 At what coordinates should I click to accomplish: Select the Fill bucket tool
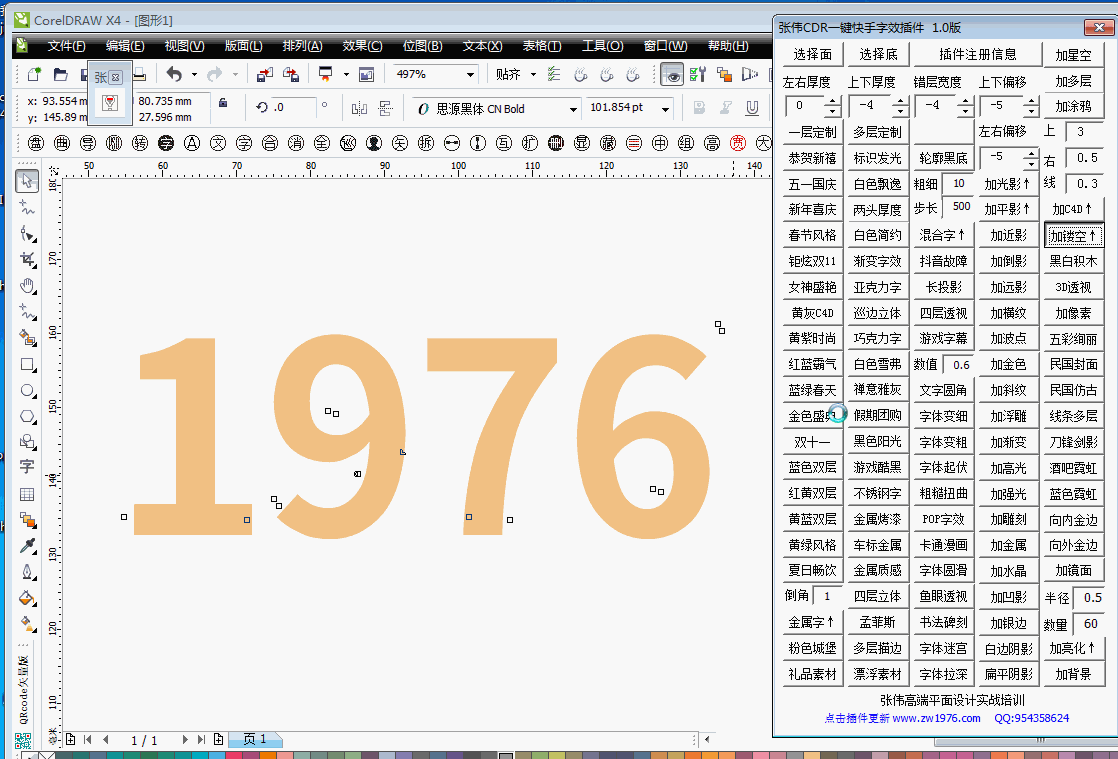point(27,598)
